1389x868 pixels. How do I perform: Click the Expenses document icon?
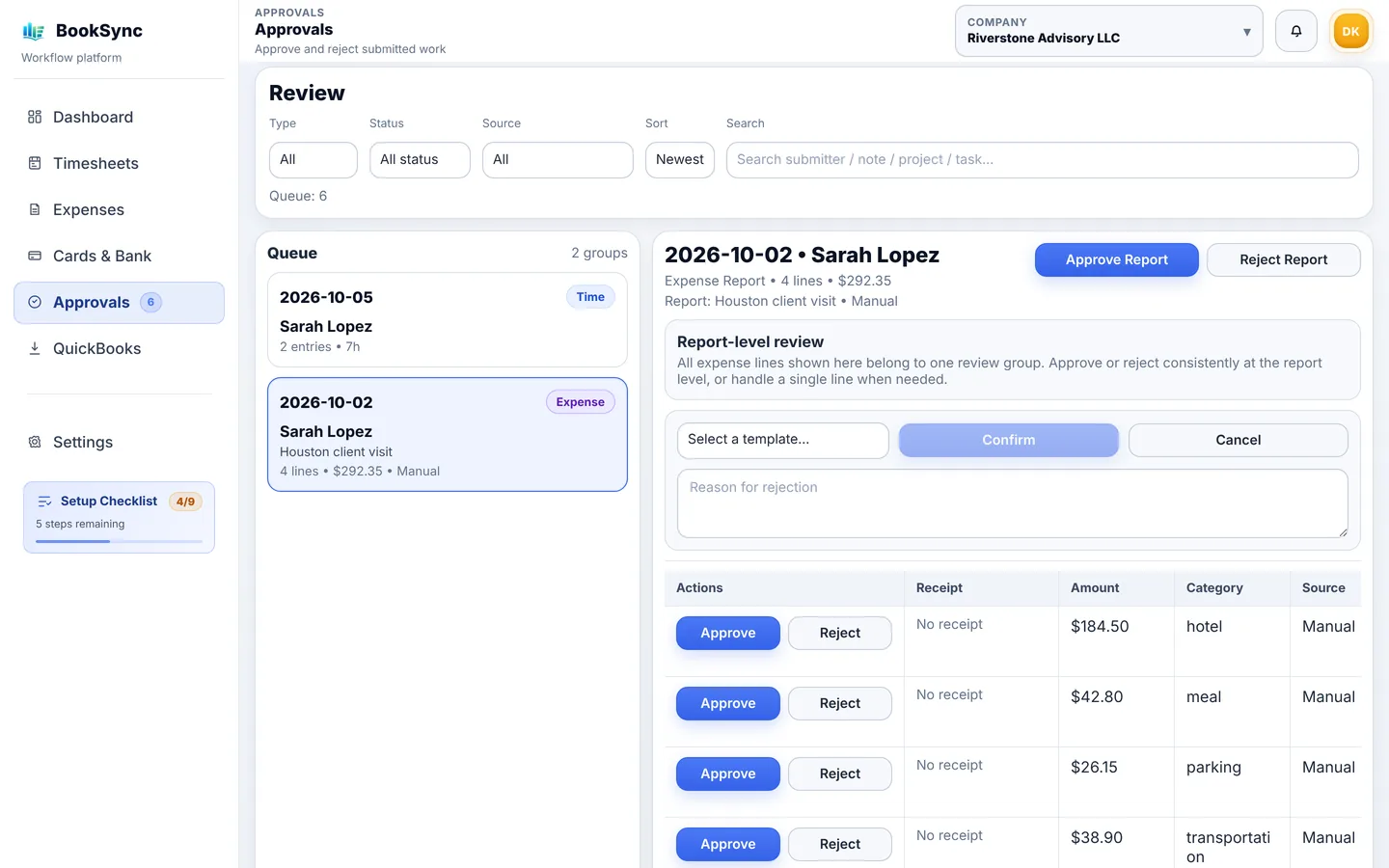[35, 209]
